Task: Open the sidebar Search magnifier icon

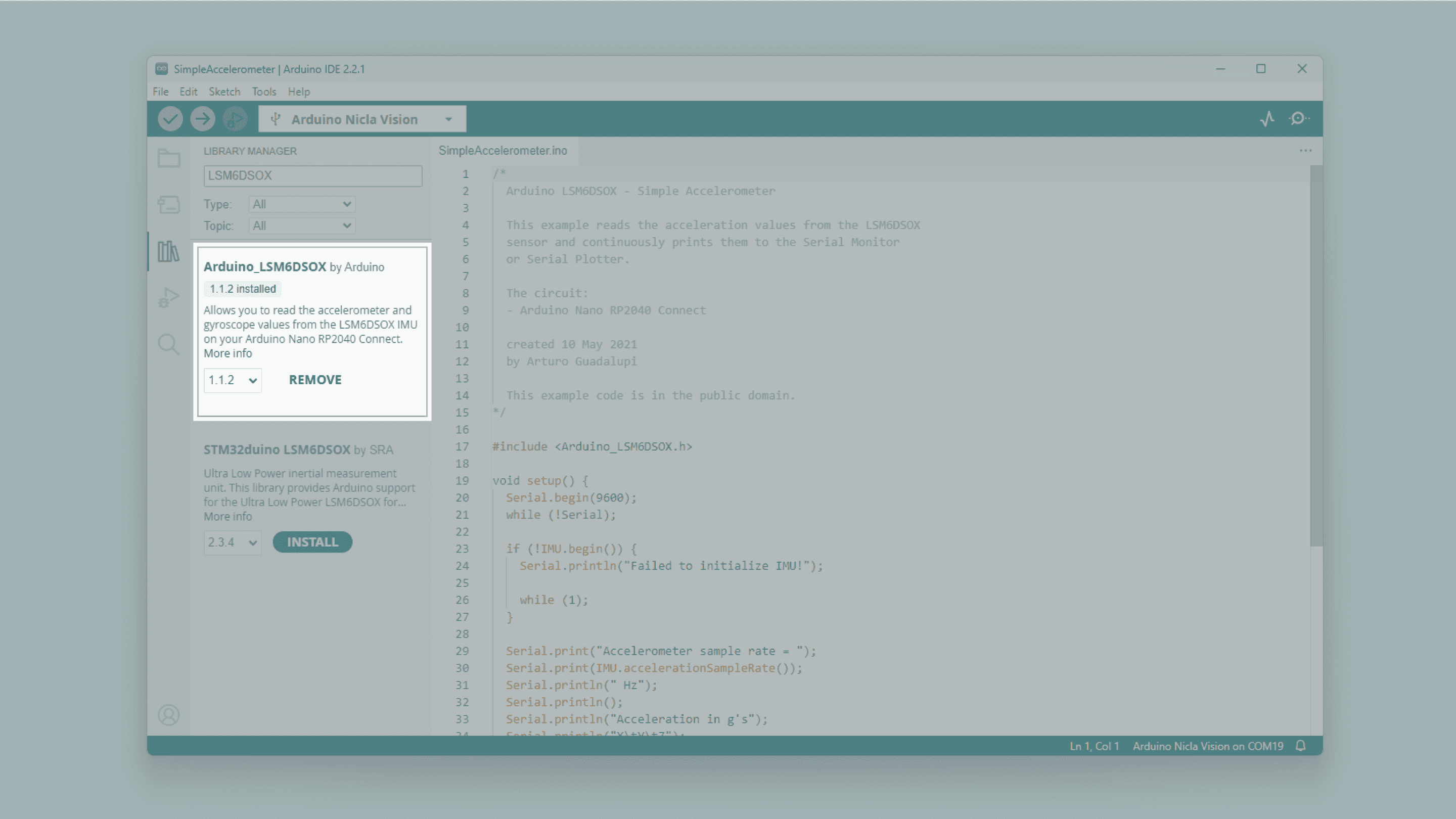Action: 168,344
